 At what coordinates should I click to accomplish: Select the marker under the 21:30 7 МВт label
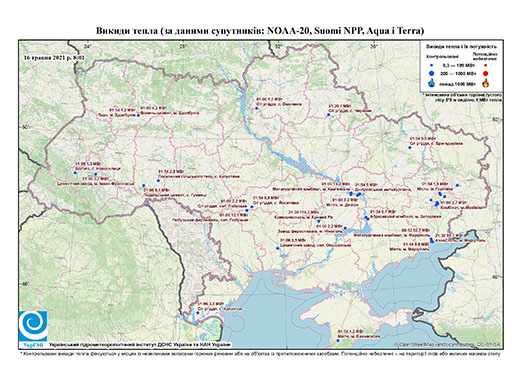point(328,115)
